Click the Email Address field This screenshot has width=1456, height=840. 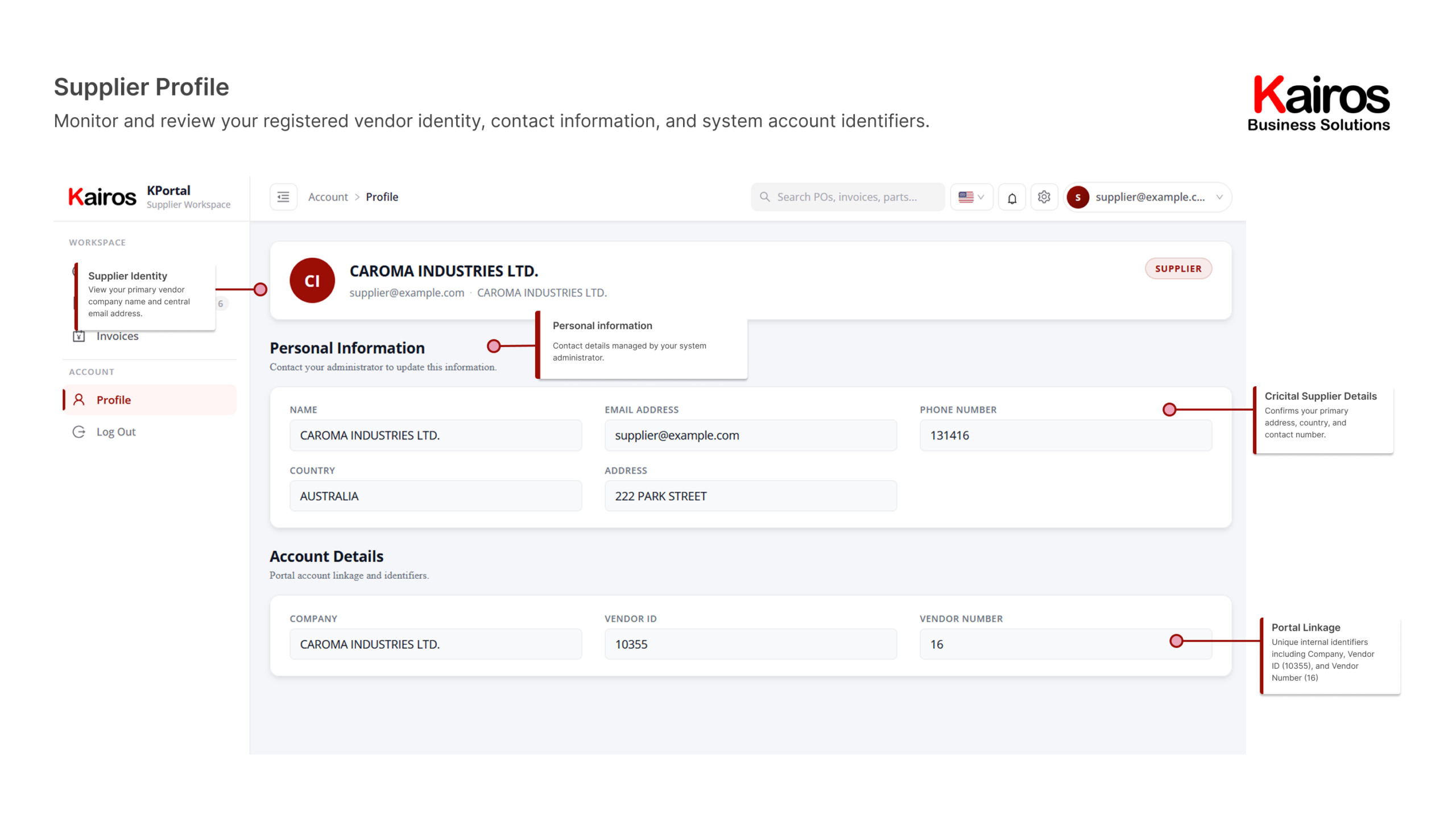pos(751,435)
